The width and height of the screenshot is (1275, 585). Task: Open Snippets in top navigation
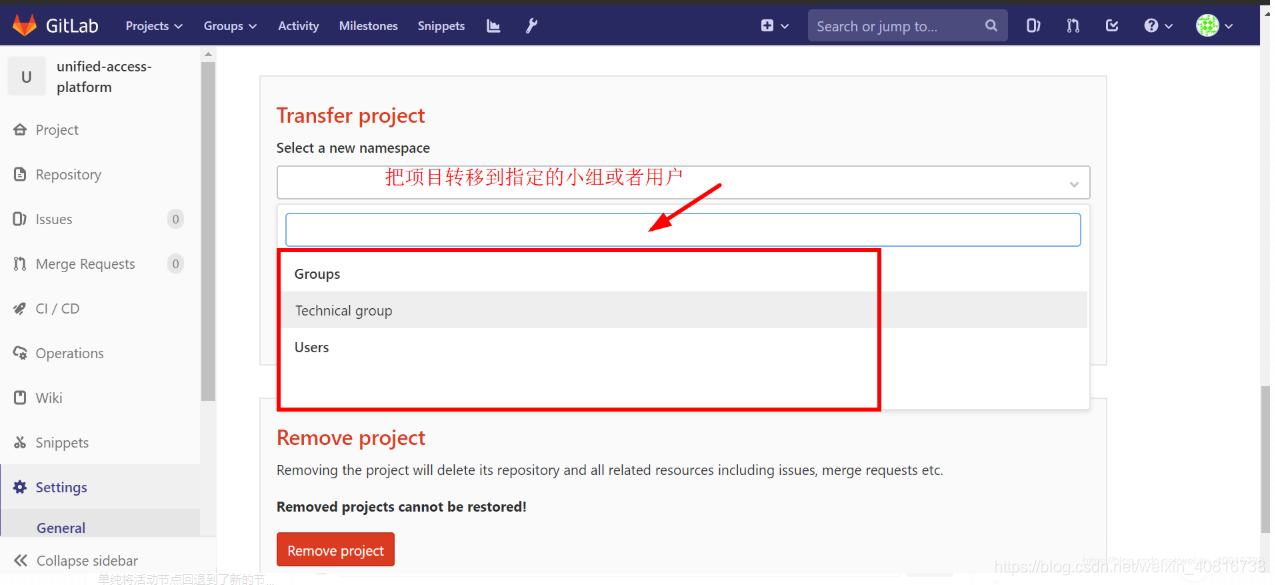tap(441, 26)
